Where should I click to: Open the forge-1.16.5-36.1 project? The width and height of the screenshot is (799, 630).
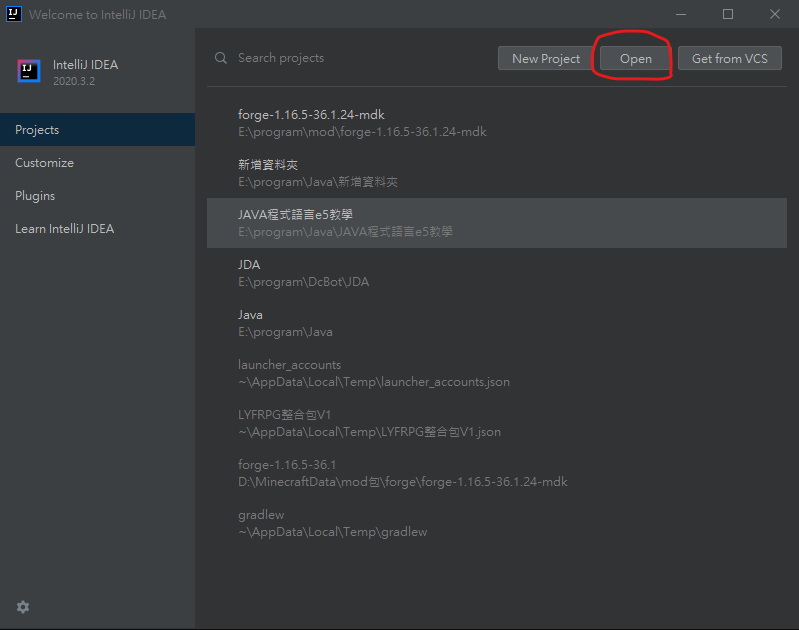click(497, 472)
